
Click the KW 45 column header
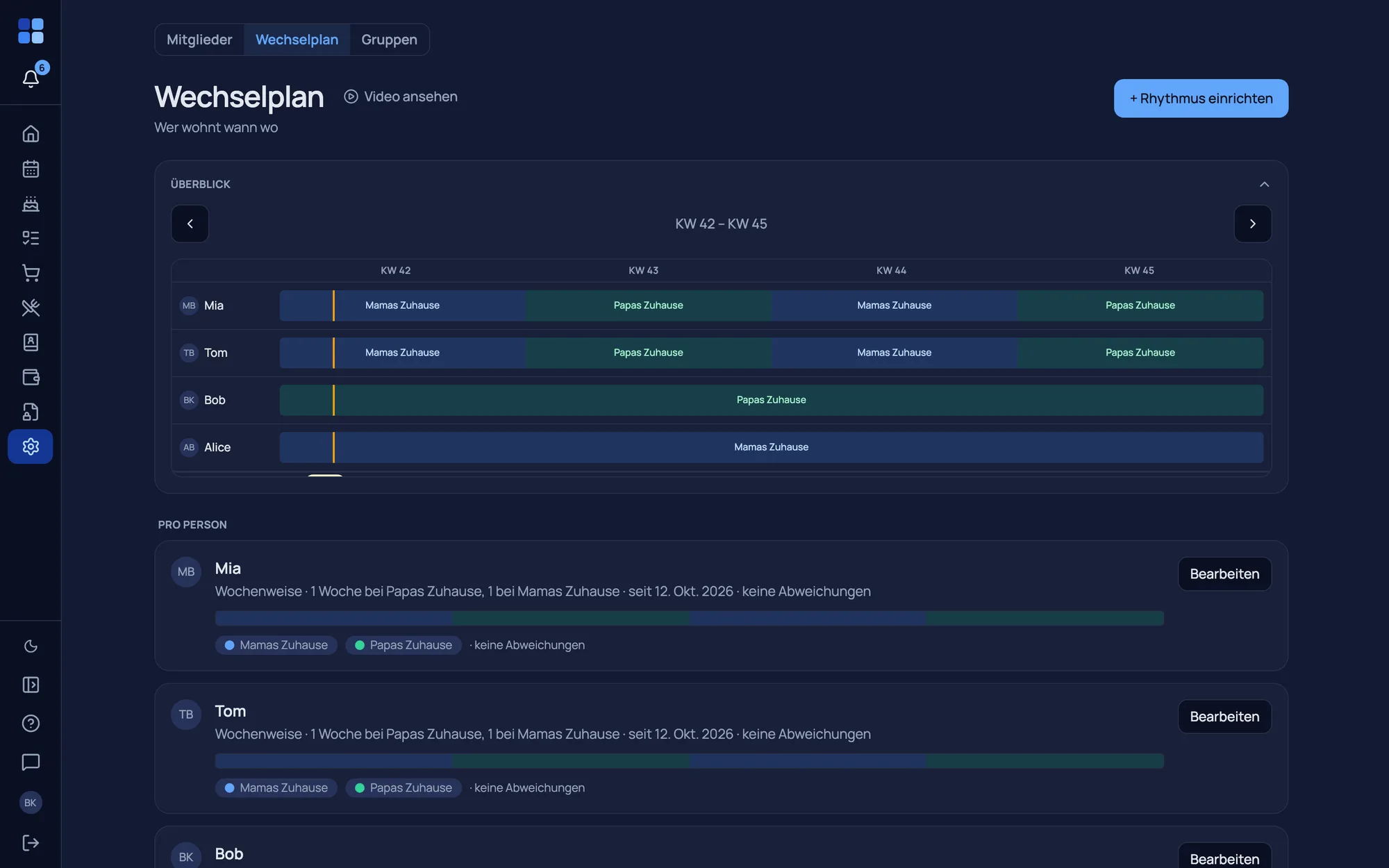(1139, 270)
